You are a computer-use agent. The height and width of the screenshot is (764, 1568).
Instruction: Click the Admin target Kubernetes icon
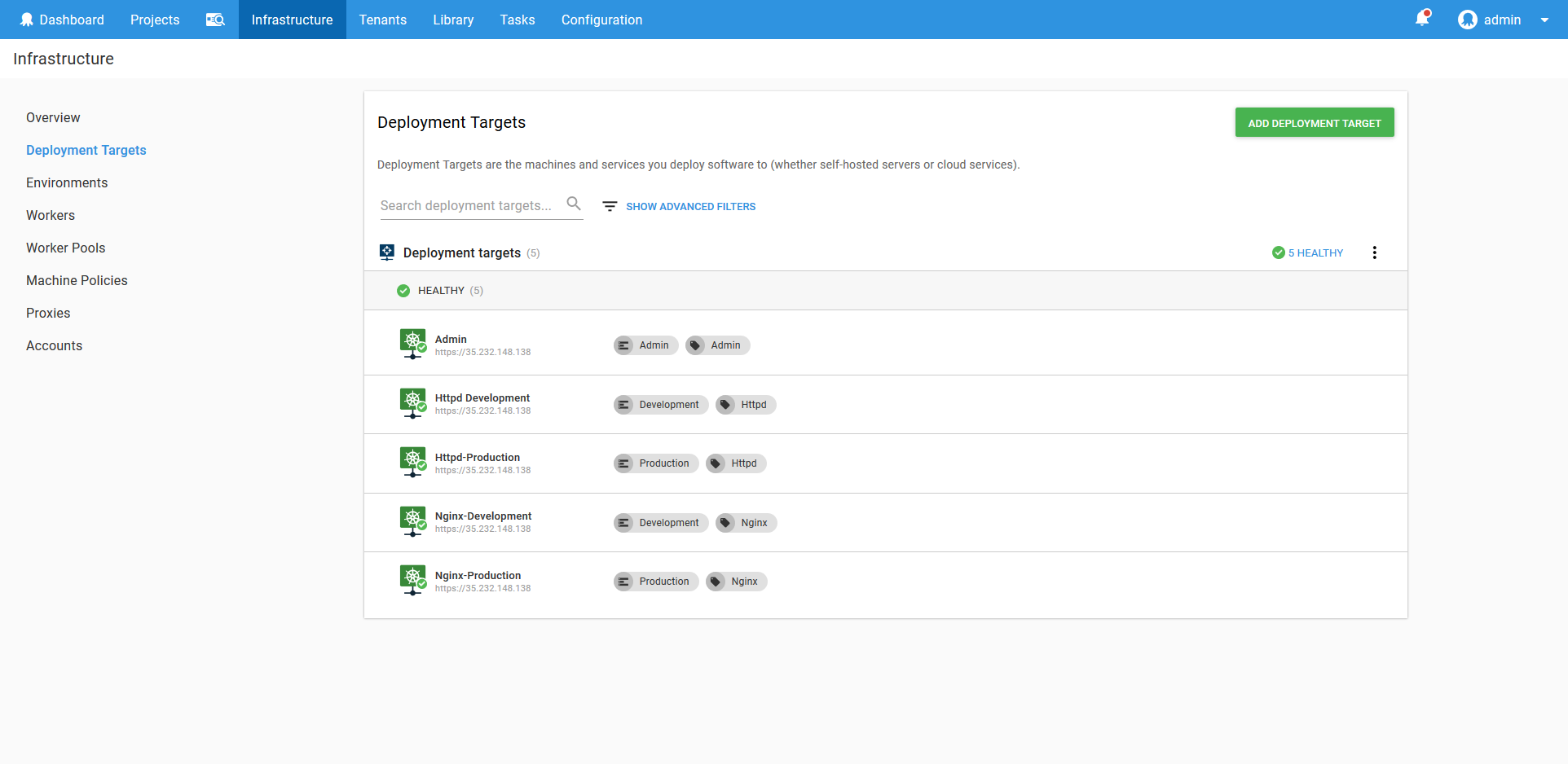[413, 344]
